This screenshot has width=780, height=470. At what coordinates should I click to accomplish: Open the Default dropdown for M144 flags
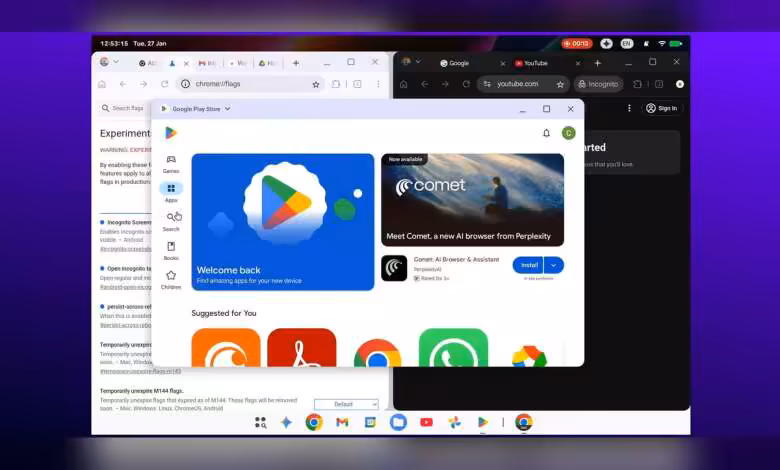point(346,404)
